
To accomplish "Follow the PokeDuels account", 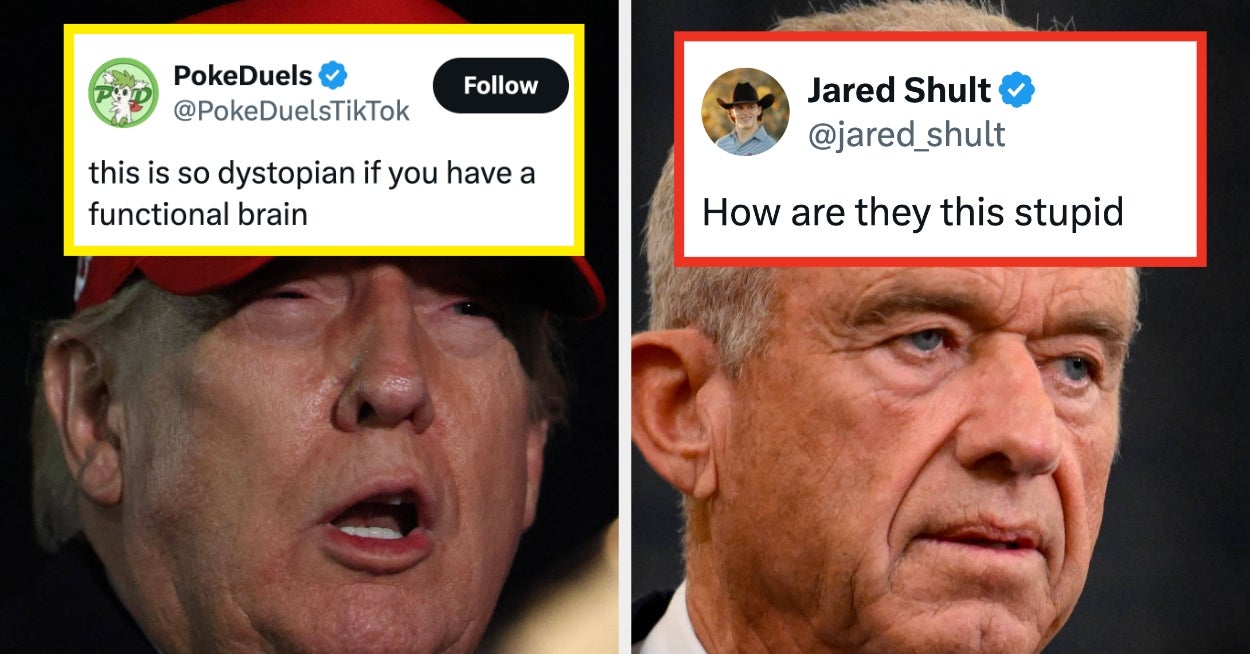I will (x=501, y=86).
